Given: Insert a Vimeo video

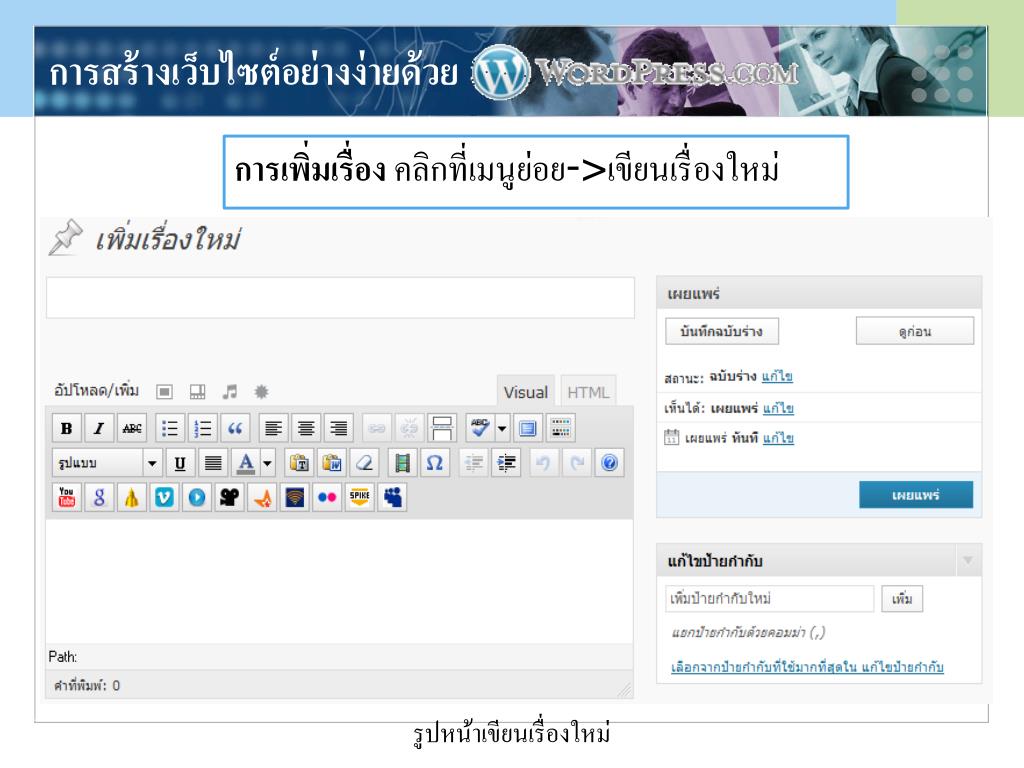Looking at the screenshot, I should point(164,498).
